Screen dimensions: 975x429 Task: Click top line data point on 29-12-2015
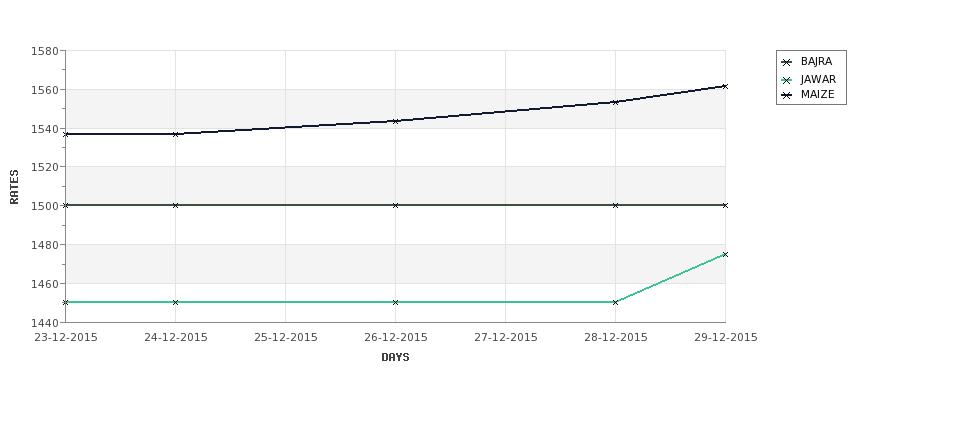(x=725, y=86)
